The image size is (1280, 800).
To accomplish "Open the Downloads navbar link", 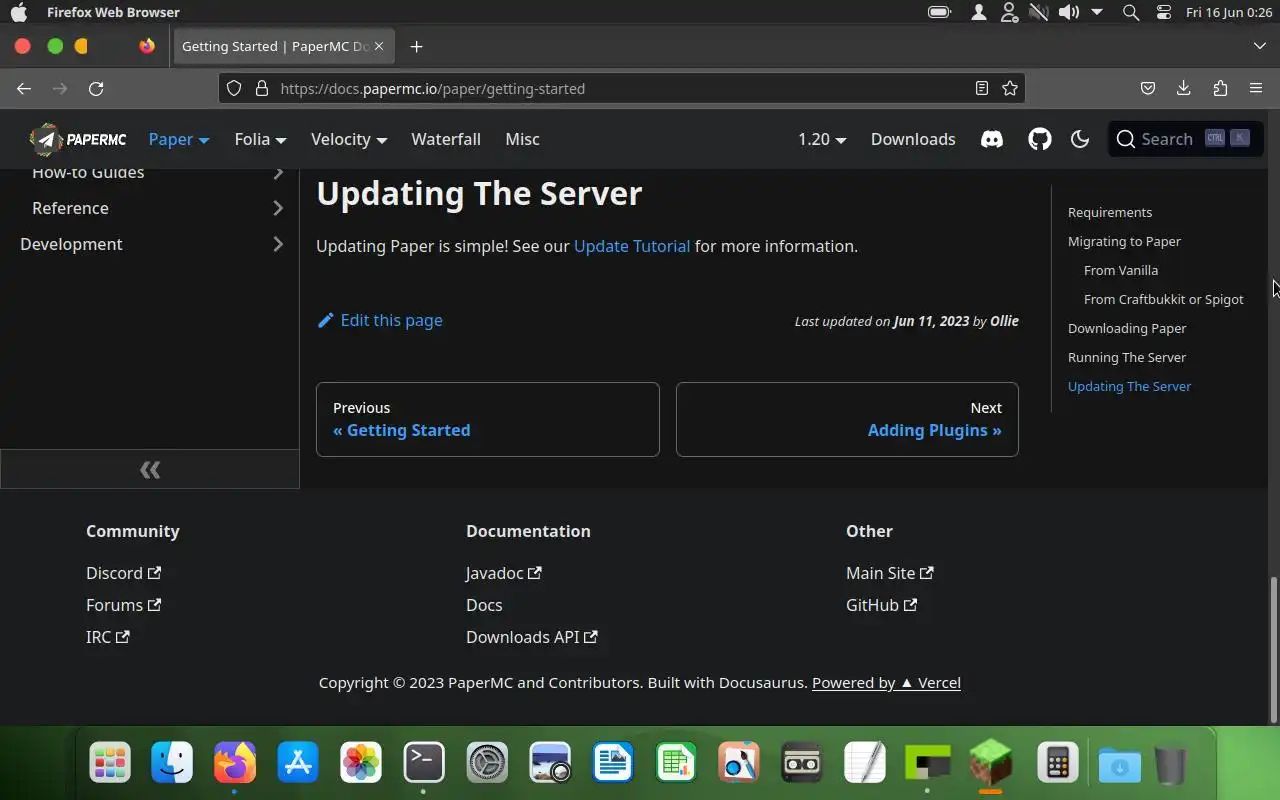I will point(913,139).
